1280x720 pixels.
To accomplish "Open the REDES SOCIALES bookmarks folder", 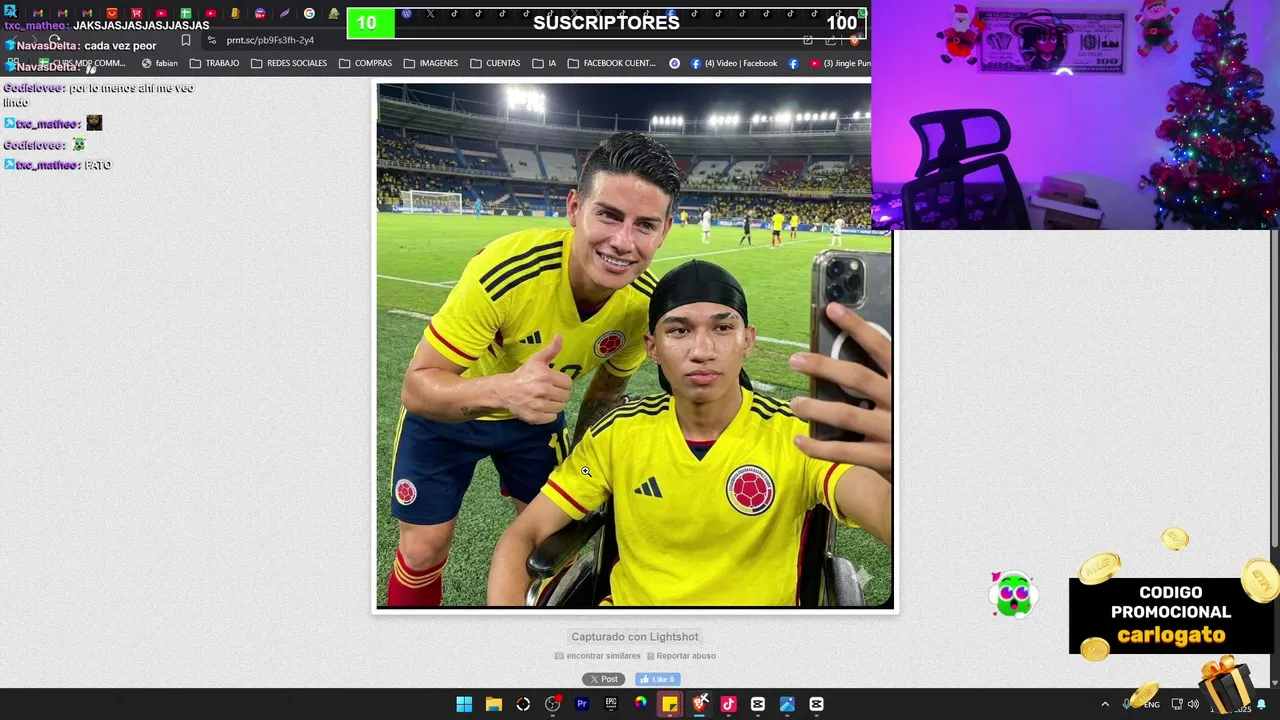I will pyautogui.click(x=289, y=63).
